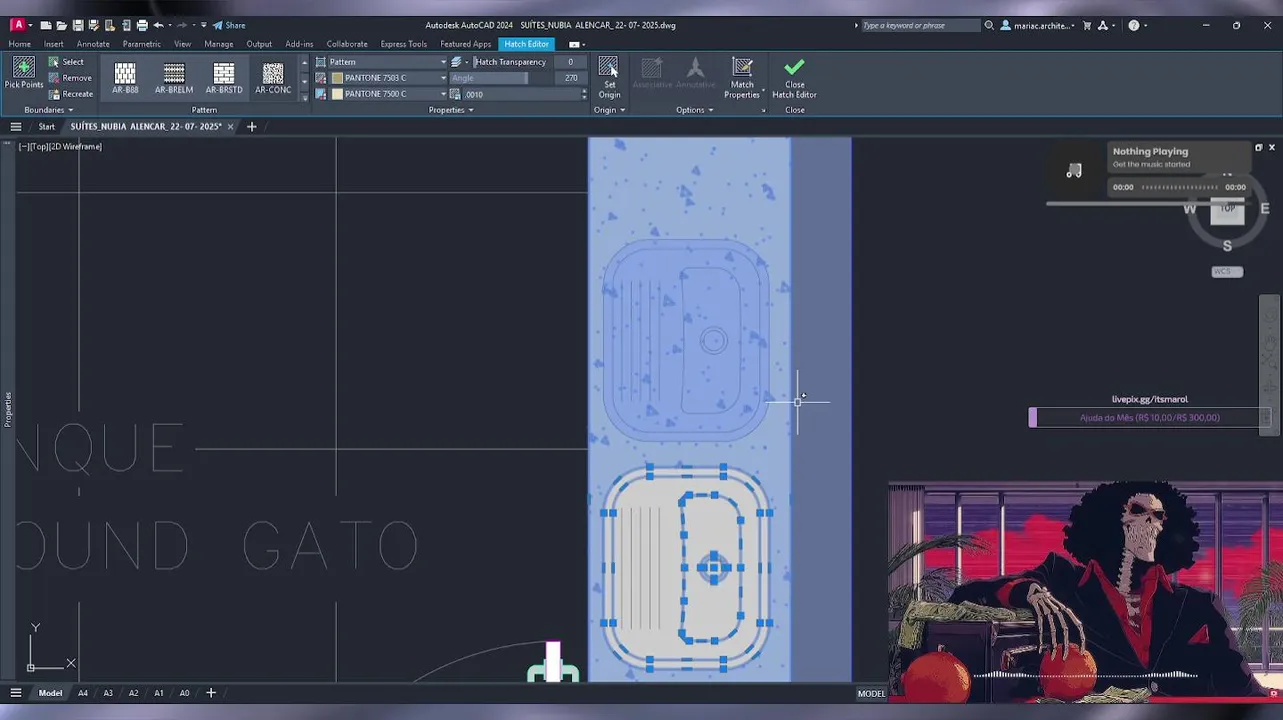Click the new drawing tab plus
Image resolution: width=1283 pixels, height=720 pixels.
point(252,127)
